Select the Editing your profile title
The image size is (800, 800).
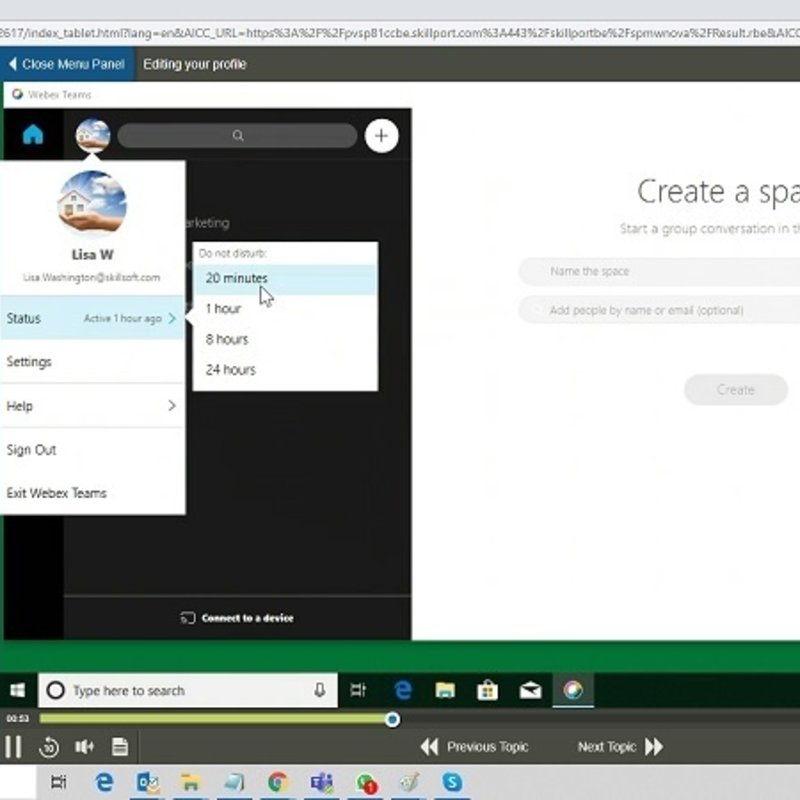click(195, 64)
